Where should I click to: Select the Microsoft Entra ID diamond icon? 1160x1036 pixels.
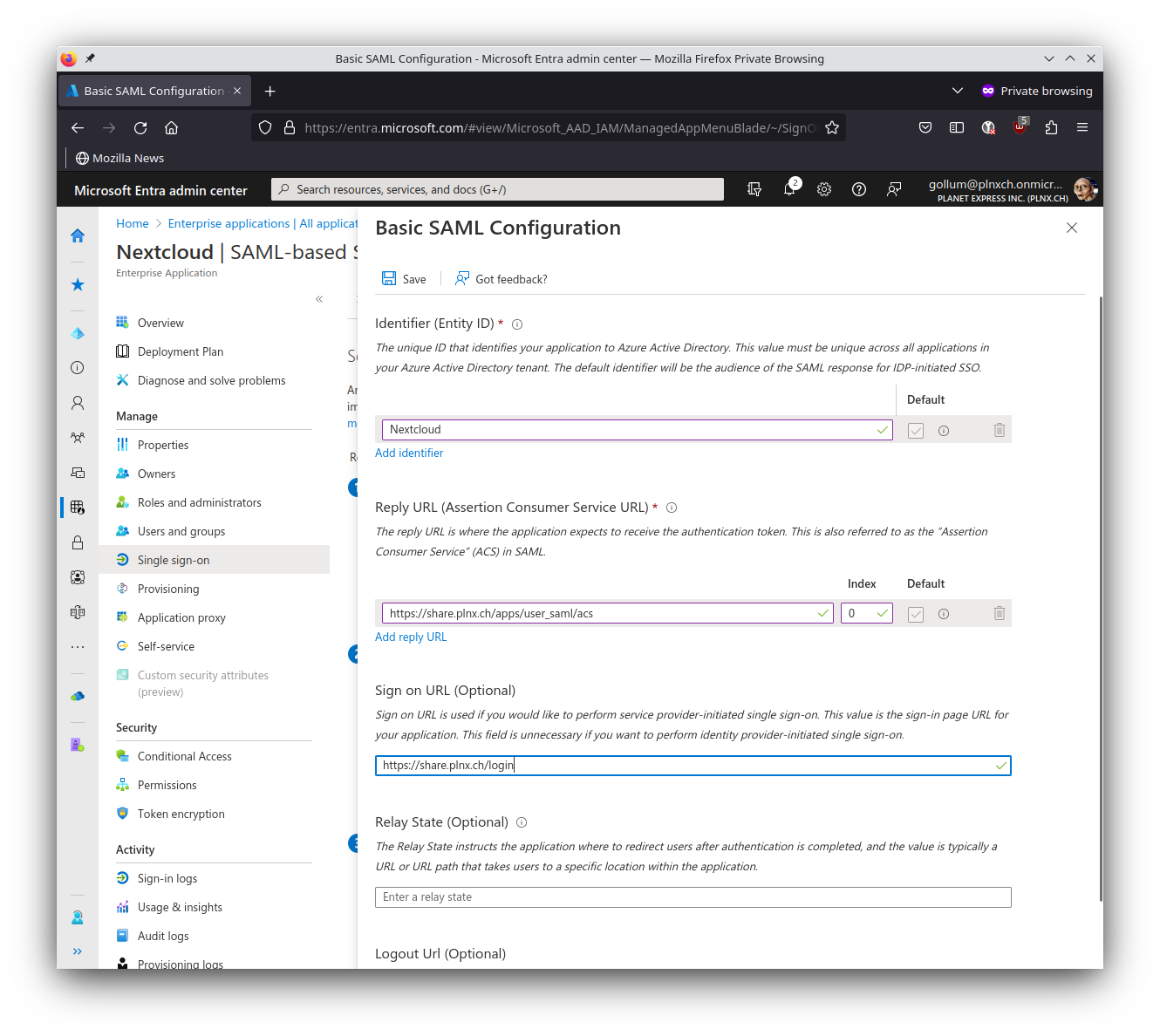tap(77, 333)
